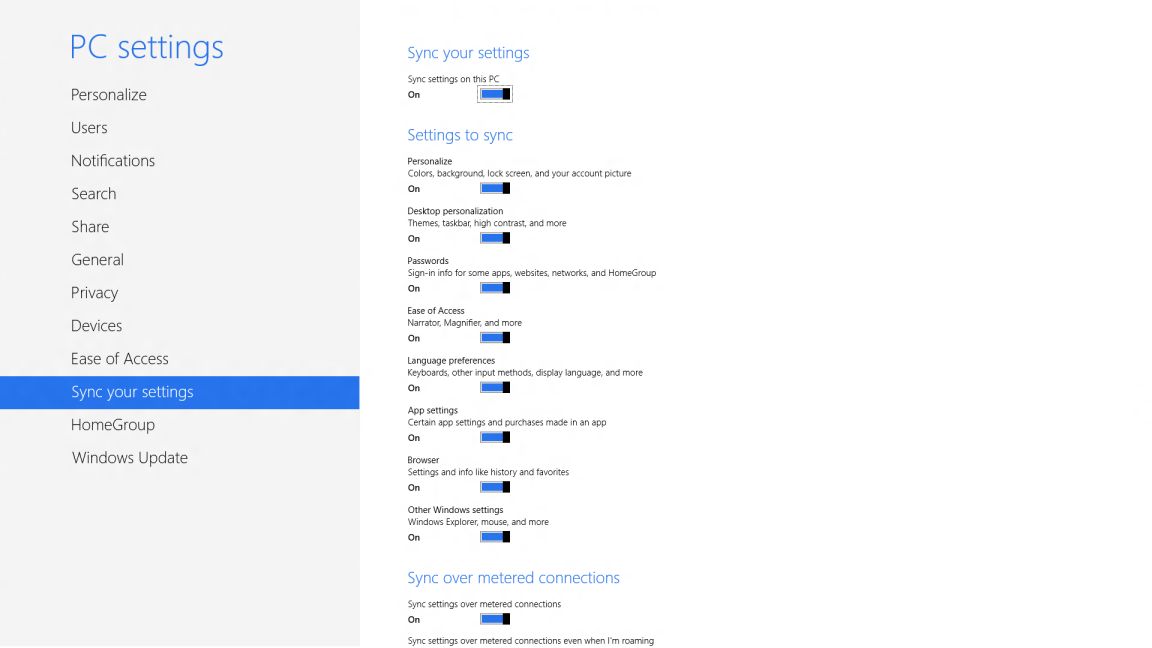Image resolution: width=1152 pixels, height=648 pixels.
Task: Toggle Language preferences sync
Action: (494, 387)
